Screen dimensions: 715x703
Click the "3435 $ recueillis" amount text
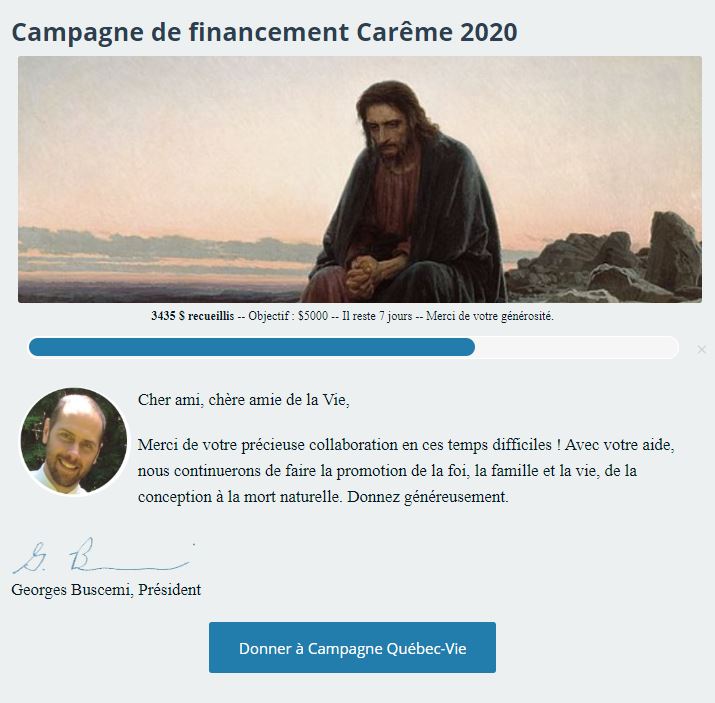tap(192, 316)
